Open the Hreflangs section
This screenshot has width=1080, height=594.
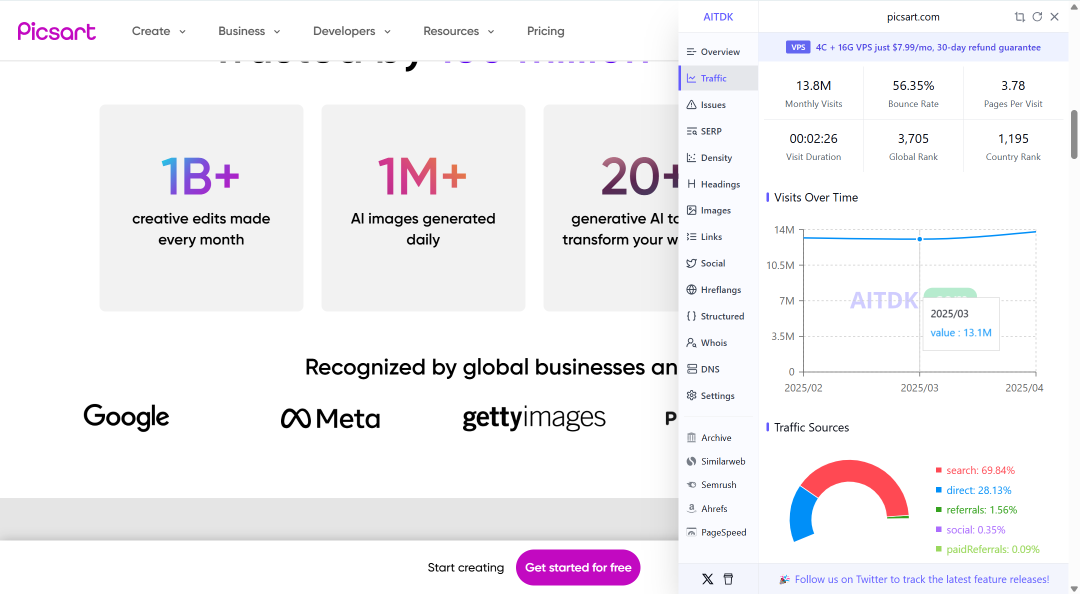point(718,289)
